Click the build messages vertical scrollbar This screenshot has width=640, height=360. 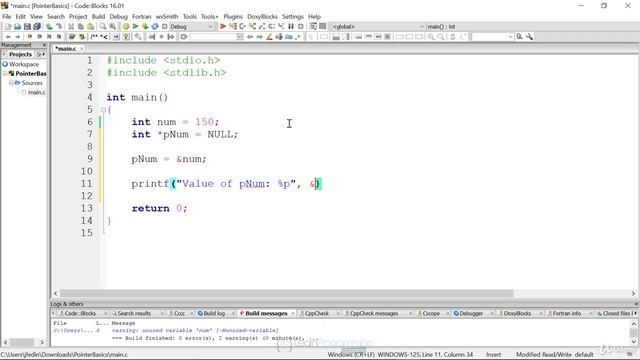point(634,332)
